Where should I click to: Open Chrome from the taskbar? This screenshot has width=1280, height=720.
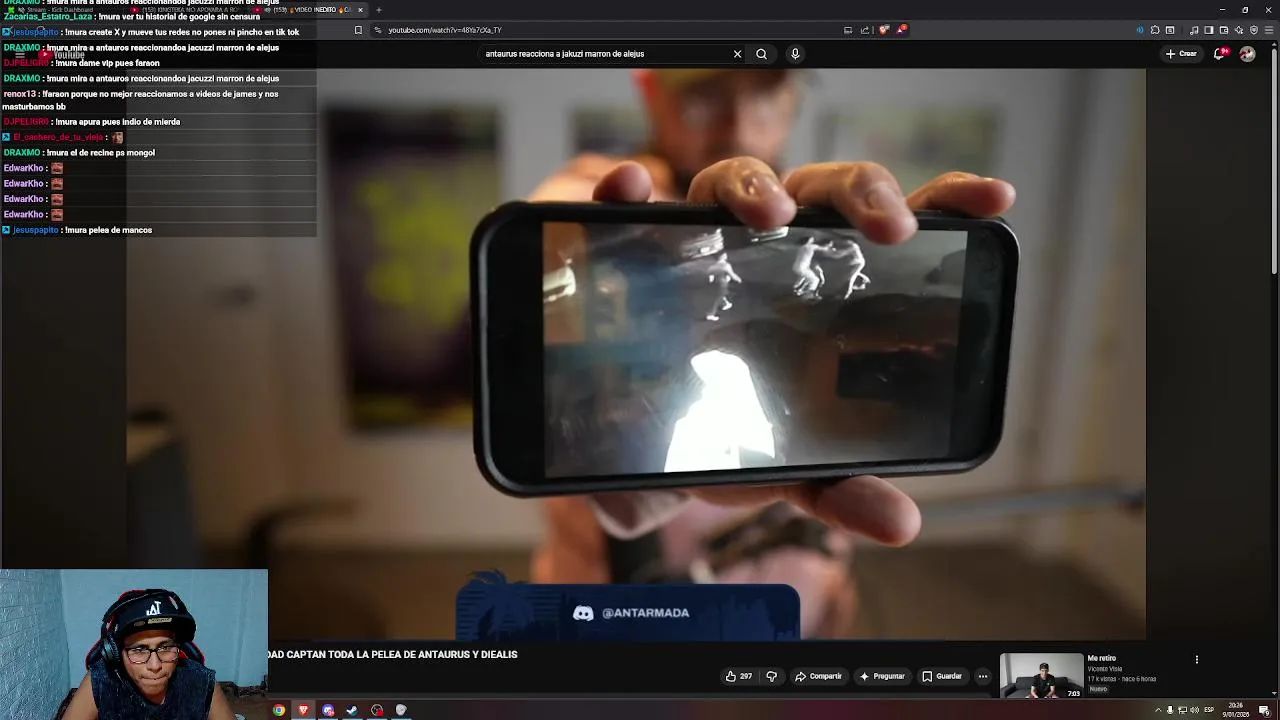click(x=279, y=710)
